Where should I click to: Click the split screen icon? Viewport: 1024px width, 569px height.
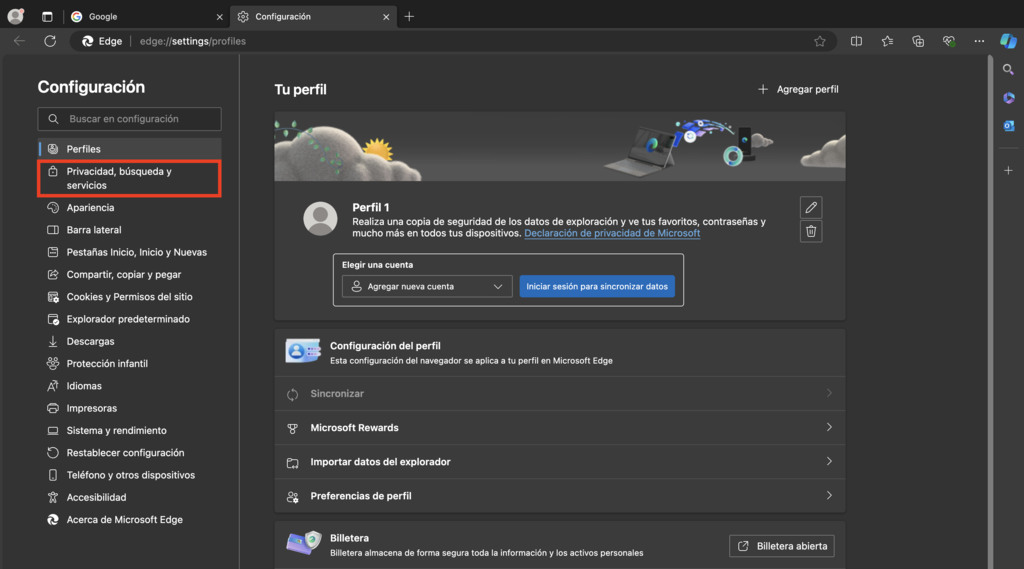(856, 41)
